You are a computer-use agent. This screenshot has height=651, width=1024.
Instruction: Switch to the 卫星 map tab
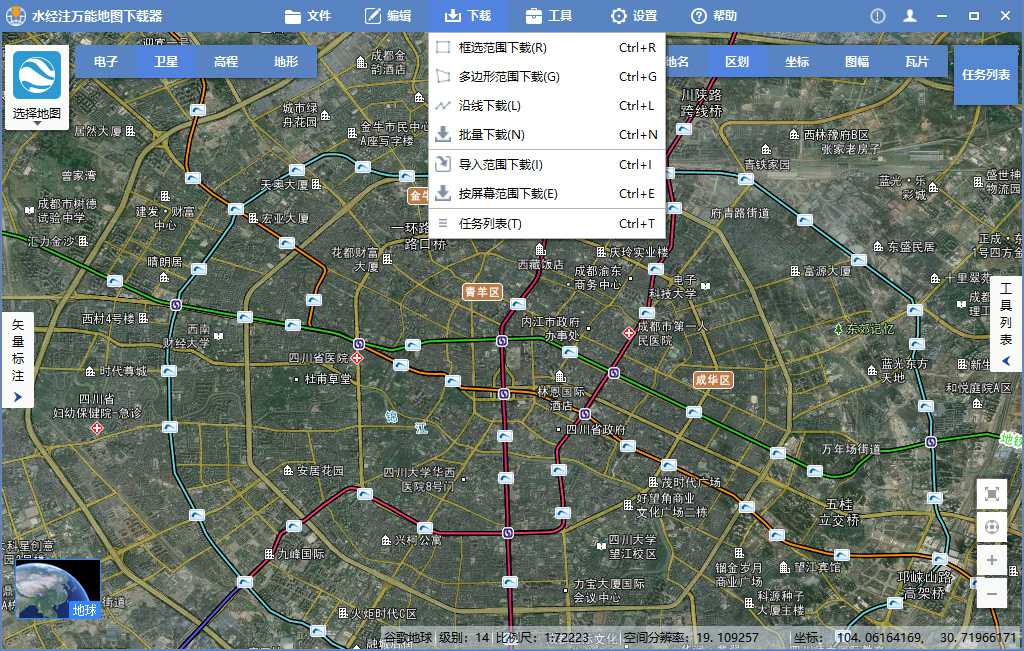point(165,62)
